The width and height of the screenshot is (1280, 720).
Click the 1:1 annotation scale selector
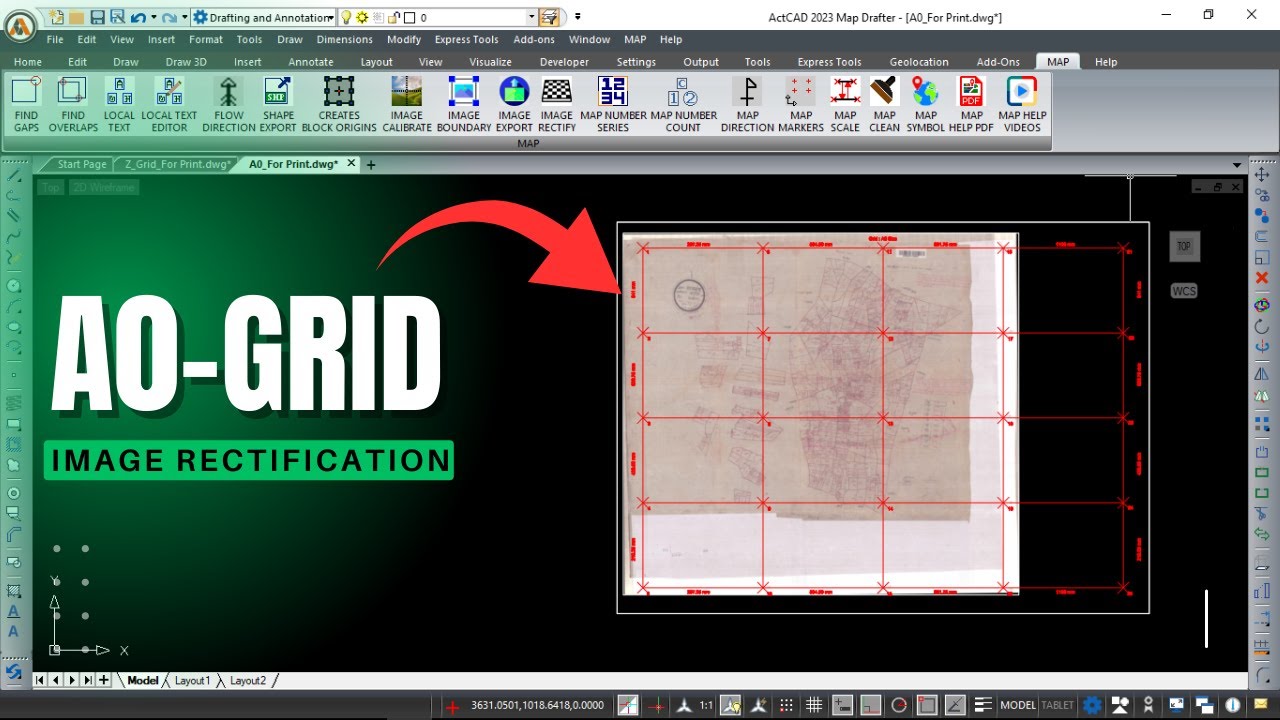point(706,705)
